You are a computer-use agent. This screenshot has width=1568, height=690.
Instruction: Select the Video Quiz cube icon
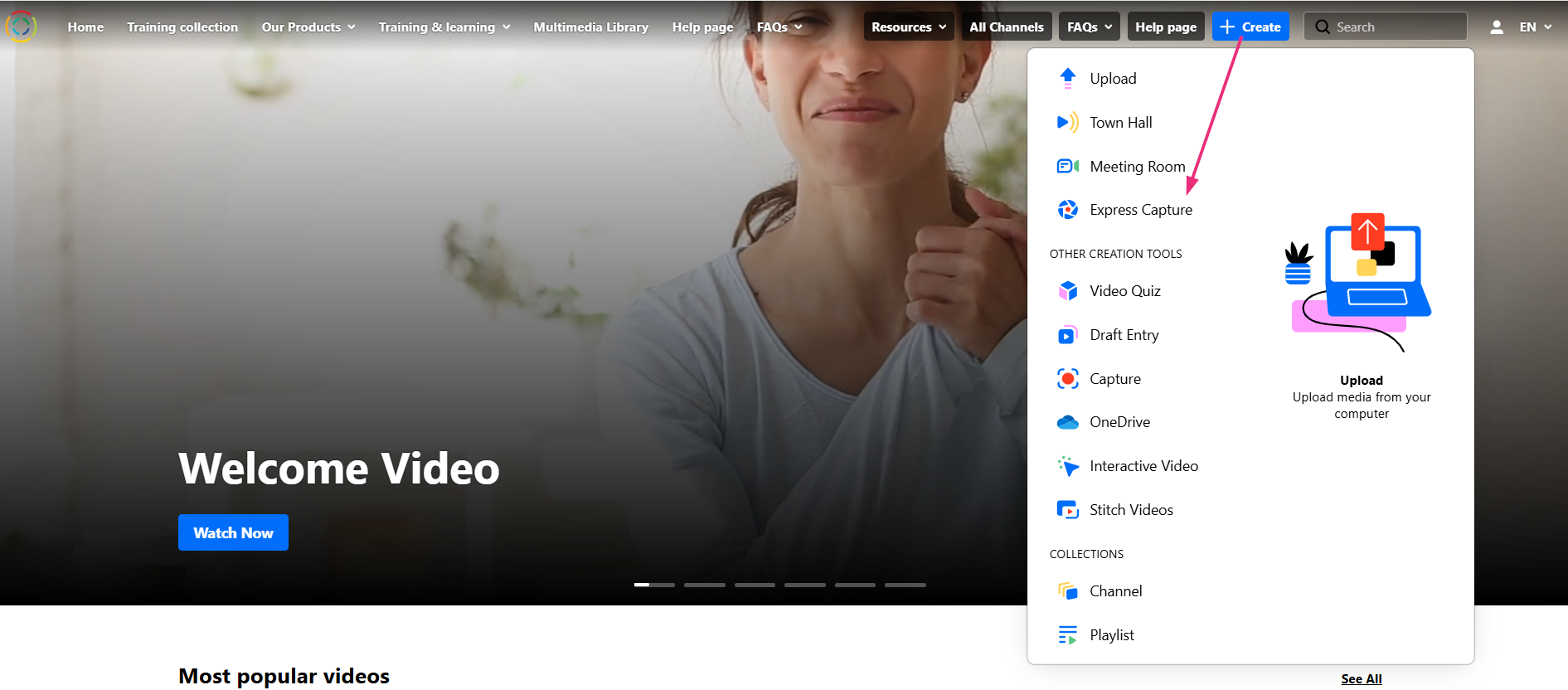[1067, 291]
